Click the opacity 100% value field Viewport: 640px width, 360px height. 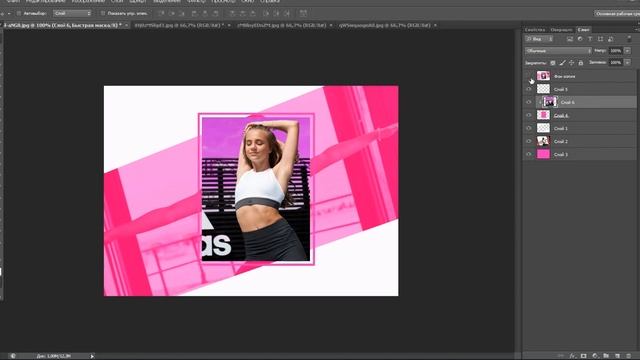(x=616, y=51)
